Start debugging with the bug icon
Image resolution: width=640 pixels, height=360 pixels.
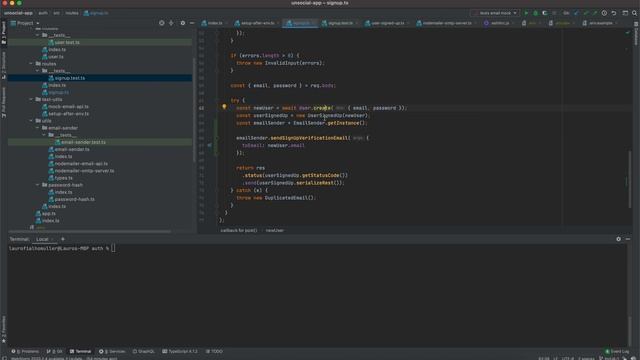tap(536, 13)
